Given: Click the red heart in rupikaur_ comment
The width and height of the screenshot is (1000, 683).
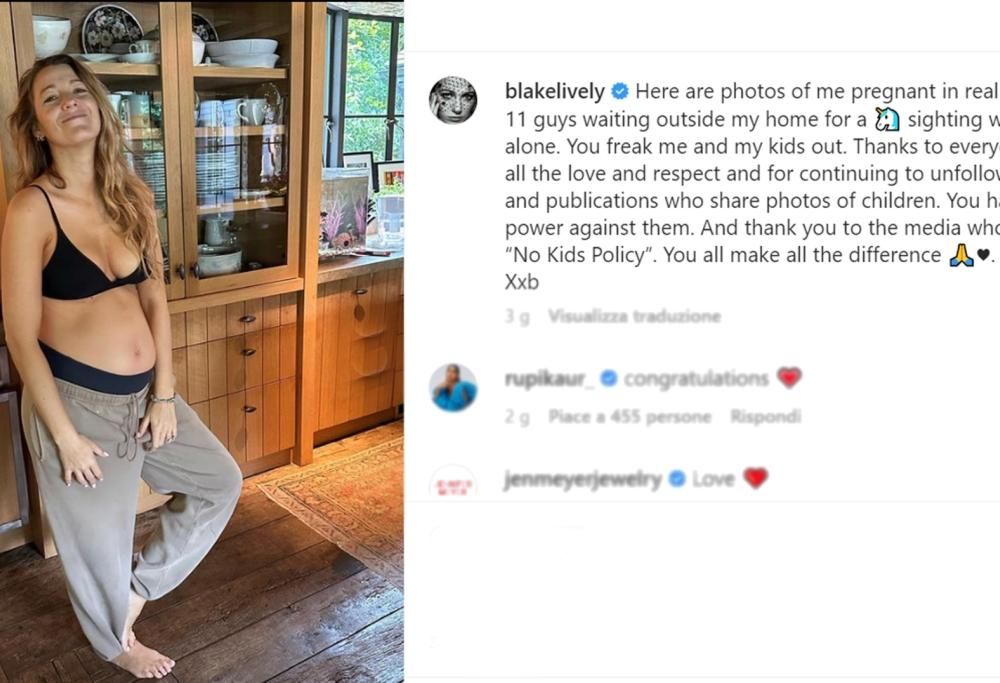Looking at the screenshot, I should 789,378.
